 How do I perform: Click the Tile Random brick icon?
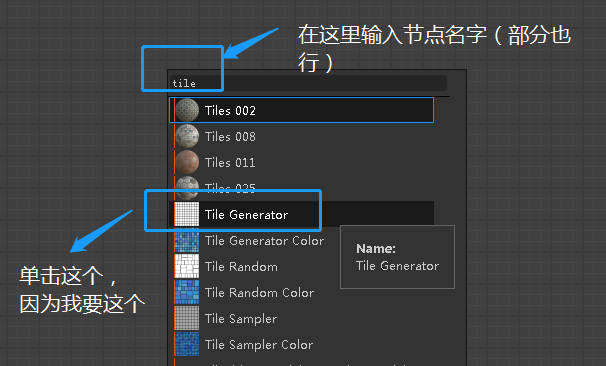point(187,266)
